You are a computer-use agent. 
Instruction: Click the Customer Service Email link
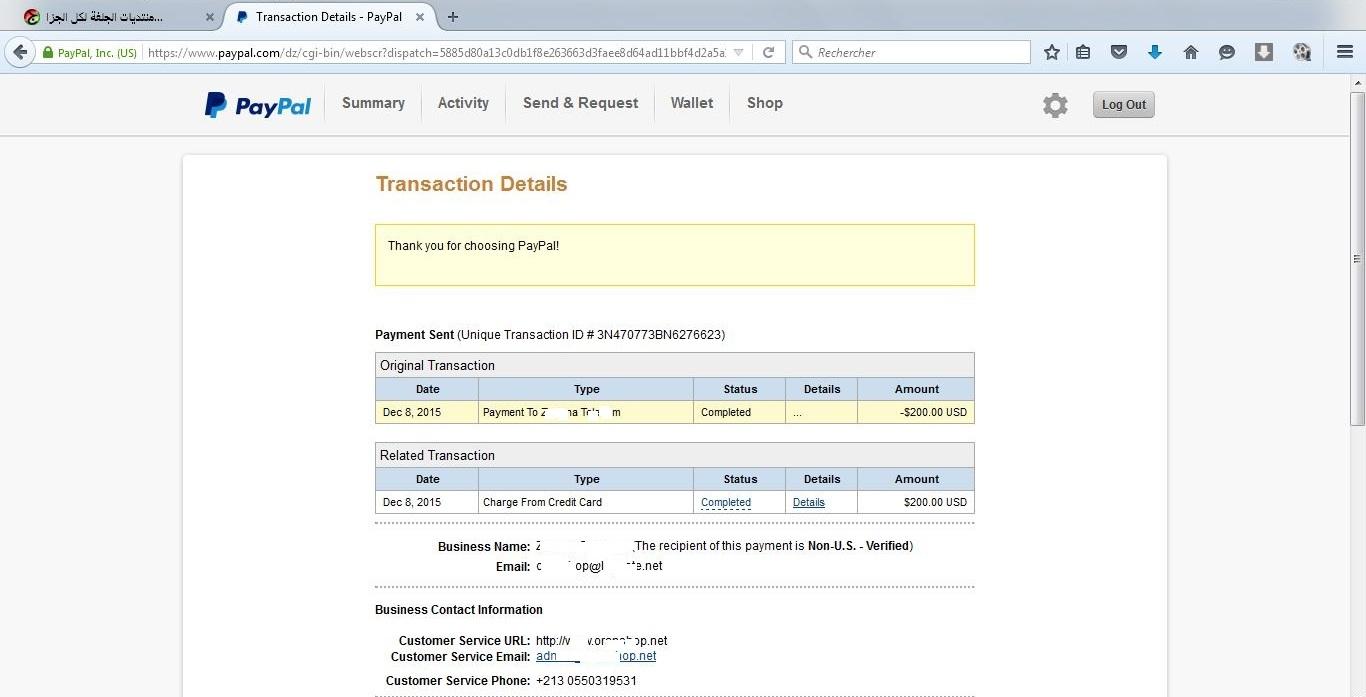(596, 656)
